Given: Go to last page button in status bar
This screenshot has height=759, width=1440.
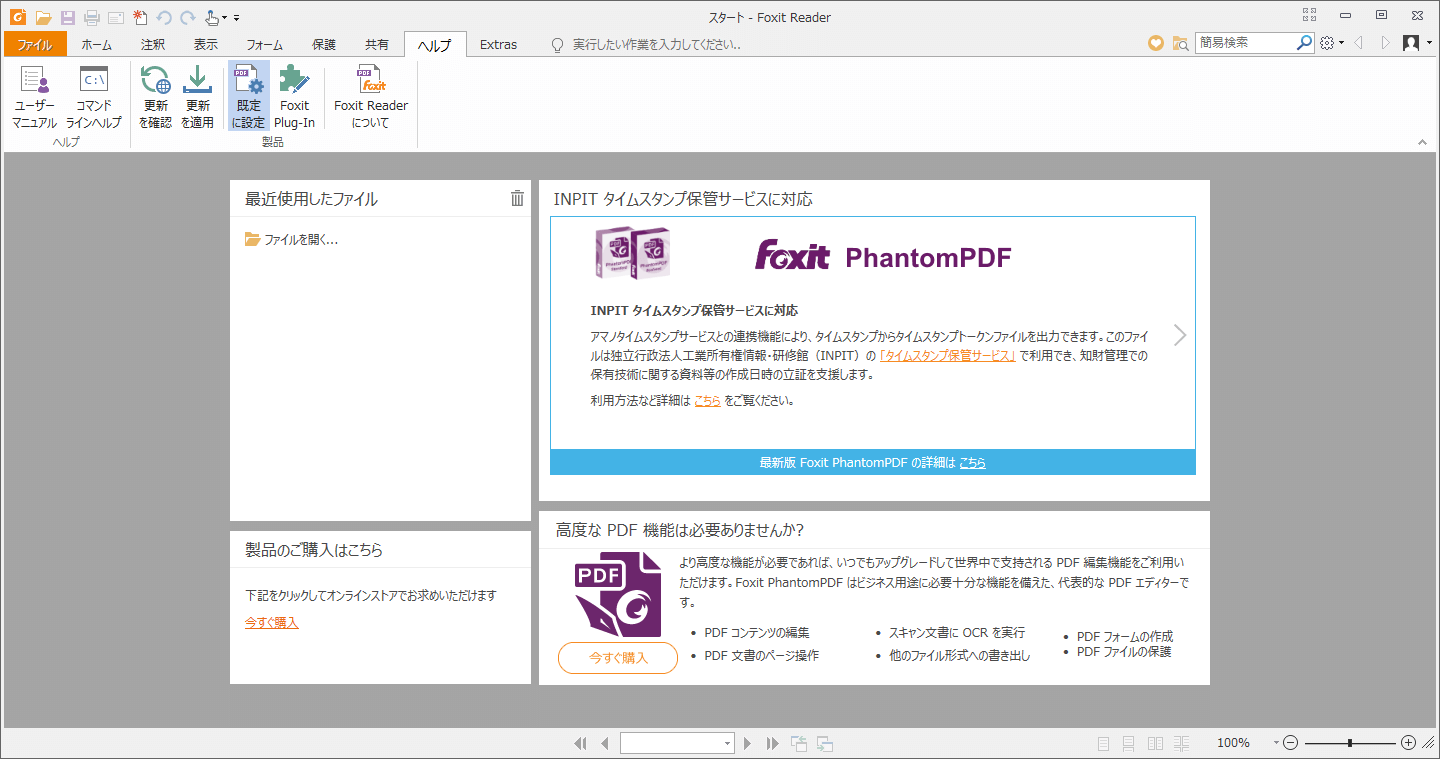Looking at the screenshot, I should click(x=772, y=743).
